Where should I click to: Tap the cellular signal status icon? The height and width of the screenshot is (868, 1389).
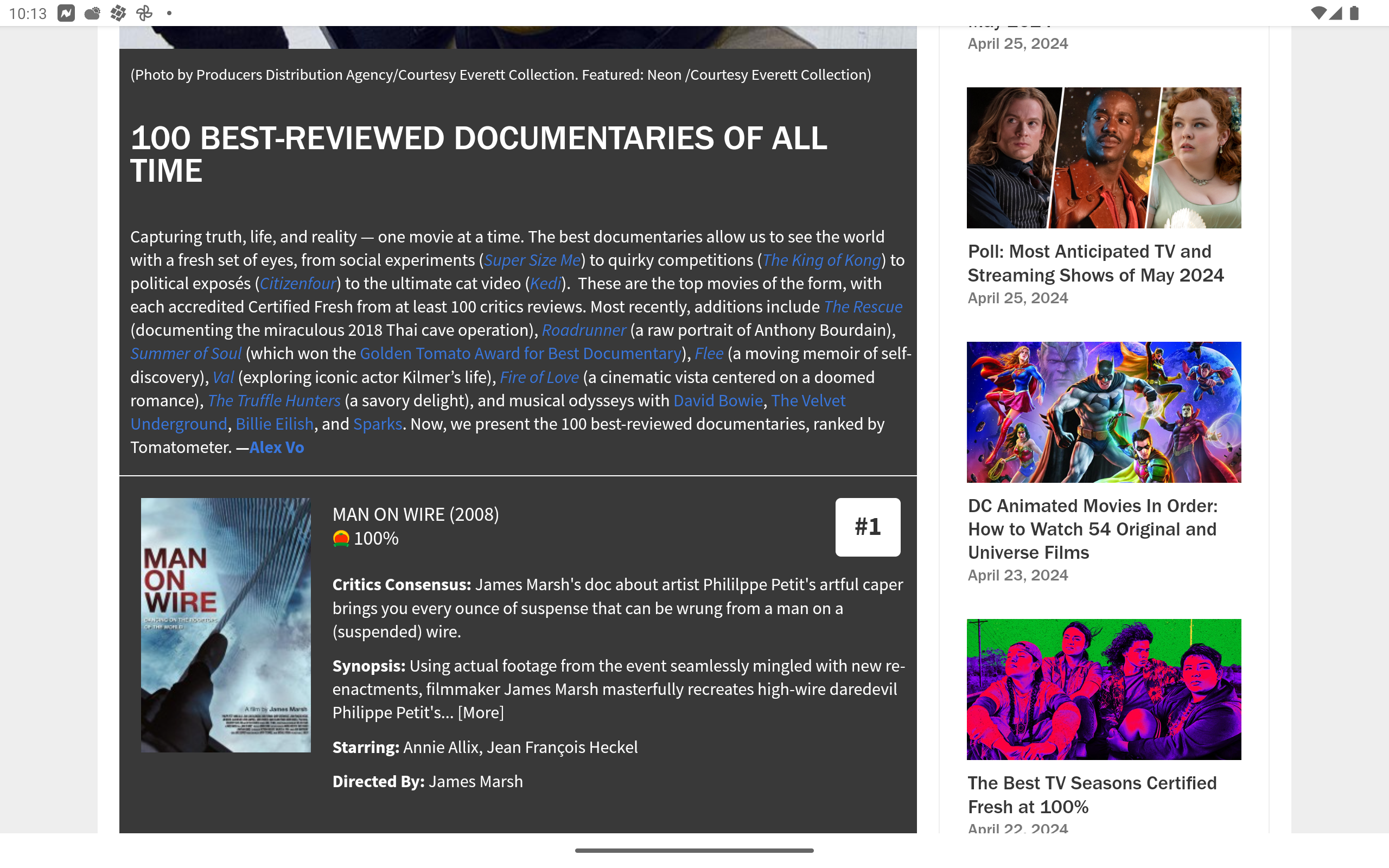tap(1336, 12)
